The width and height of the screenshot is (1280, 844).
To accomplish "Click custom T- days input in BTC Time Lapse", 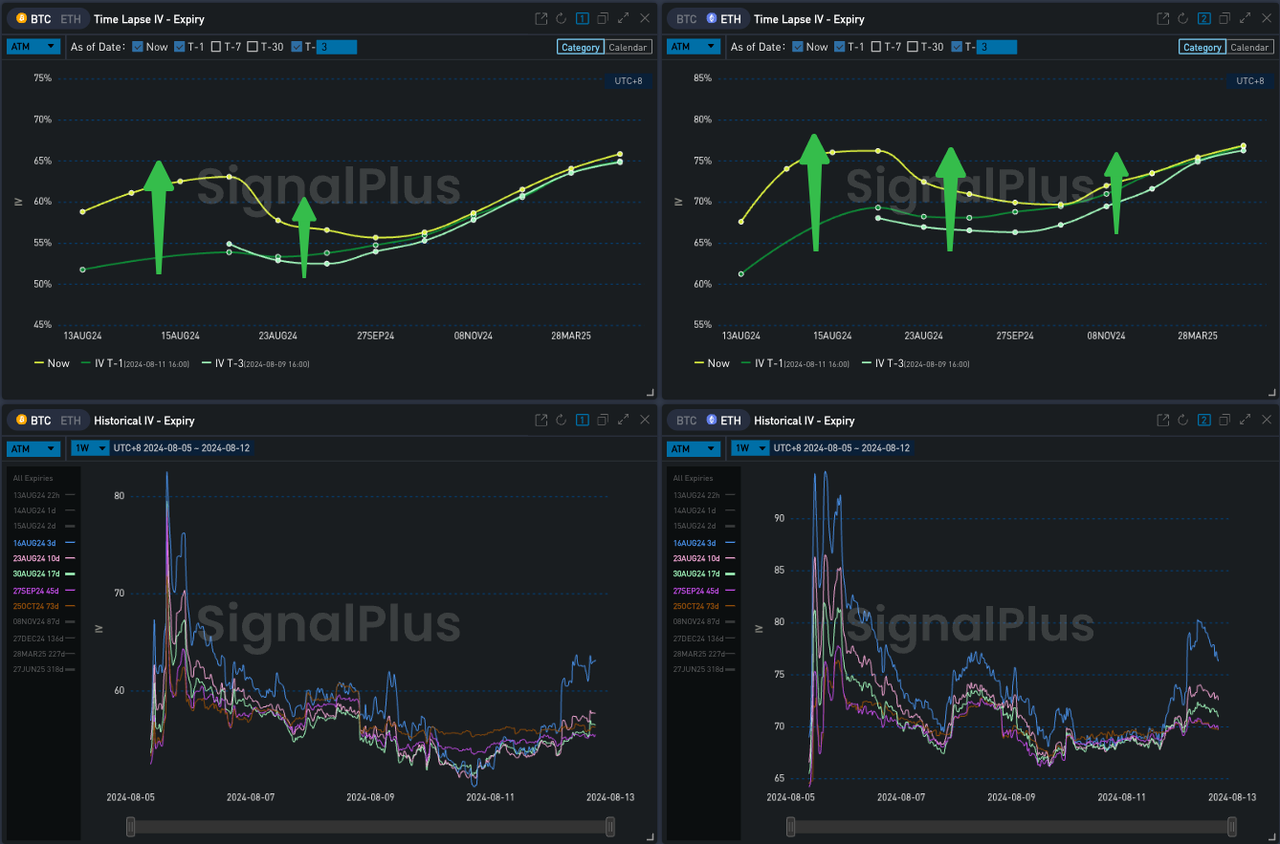I will (336, 47).
